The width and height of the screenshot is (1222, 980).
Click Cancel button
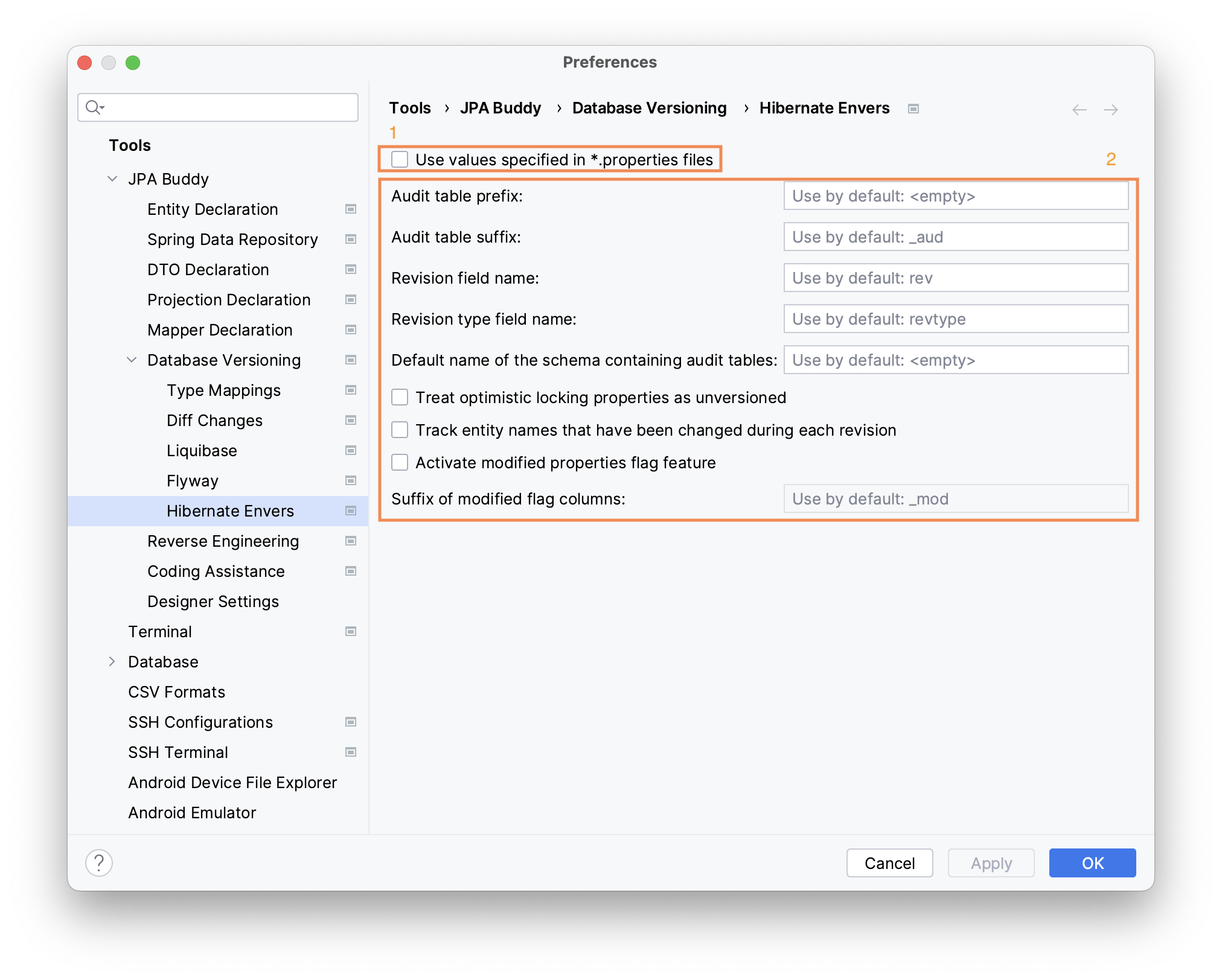click(x=889, y=863)
